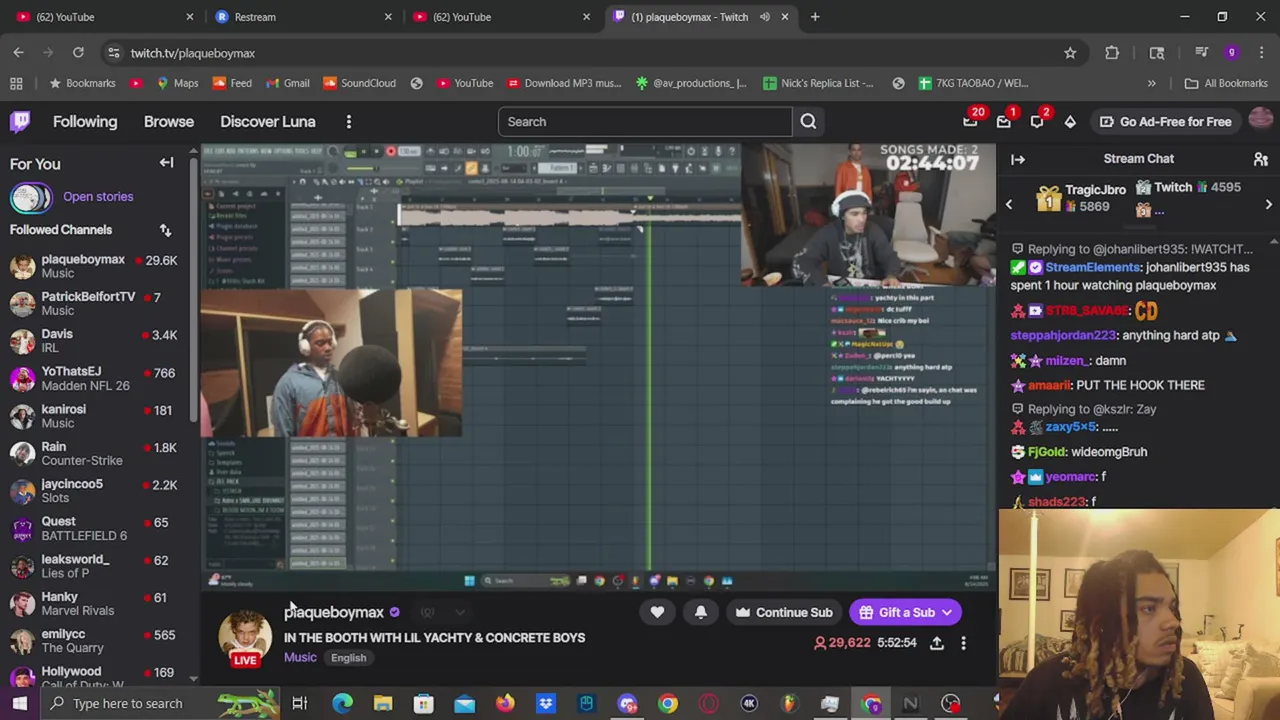Click the share icon under the stream
The image size is (1280, 720).
point(937,643)
